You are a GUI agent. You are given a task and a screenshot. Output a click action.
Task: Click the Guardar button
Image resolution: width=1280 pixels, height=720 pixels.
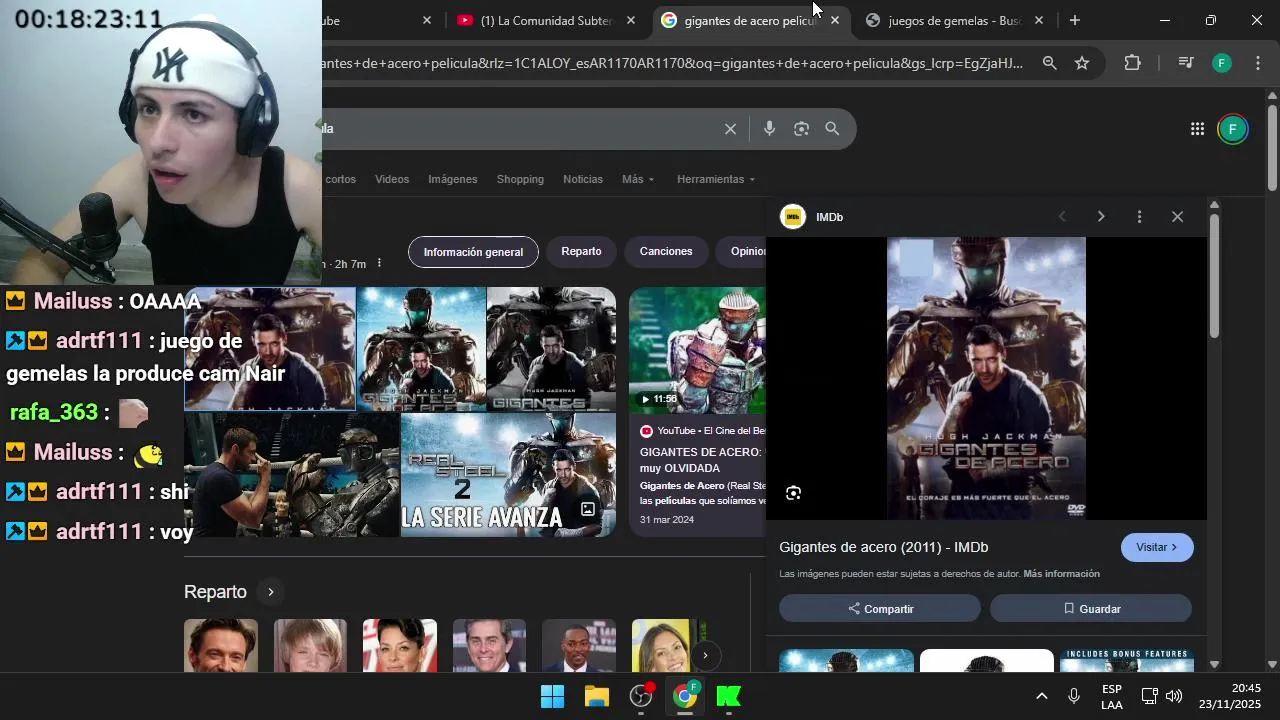coord(1091,608)
